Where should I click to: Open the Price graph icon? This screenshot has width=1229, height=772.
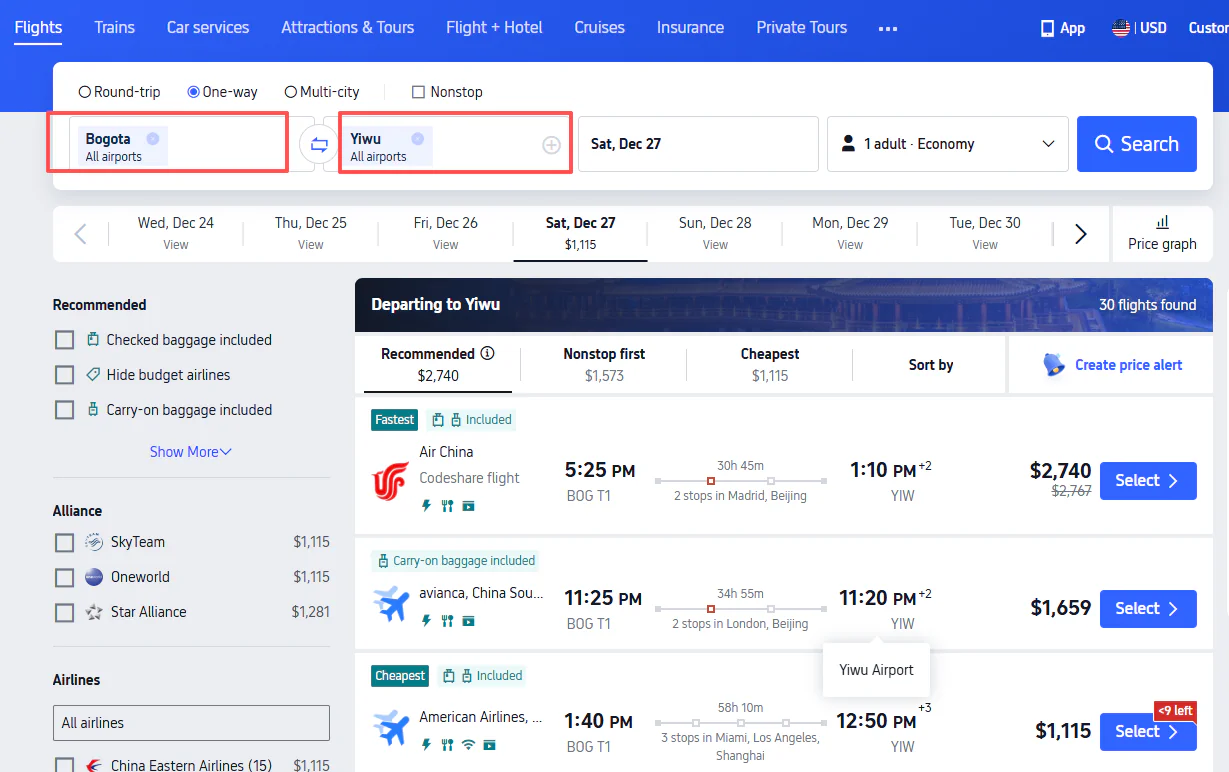click(1162, 222)
